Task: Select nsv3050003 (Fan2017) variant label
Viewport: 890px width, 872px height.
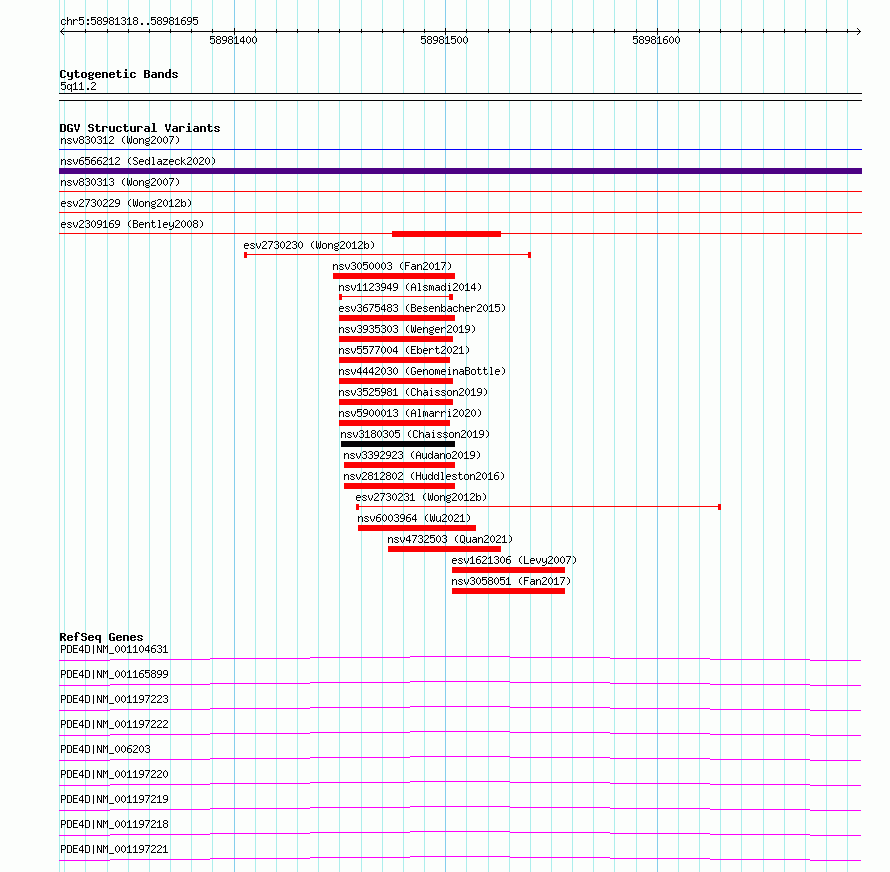Action: (392, 266)
